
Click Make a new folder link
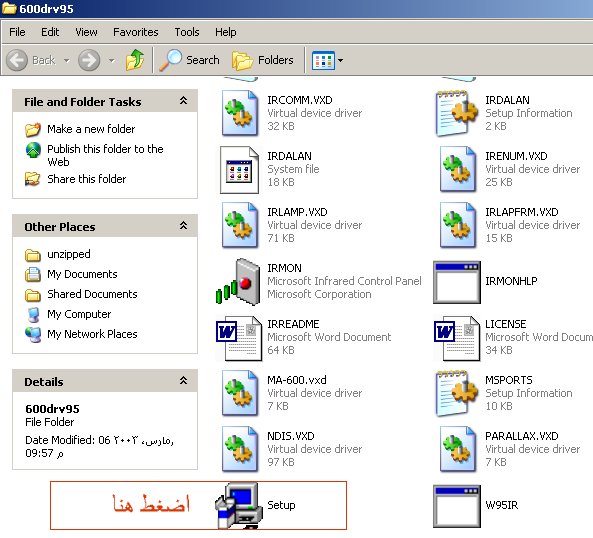tap(91, 129)
